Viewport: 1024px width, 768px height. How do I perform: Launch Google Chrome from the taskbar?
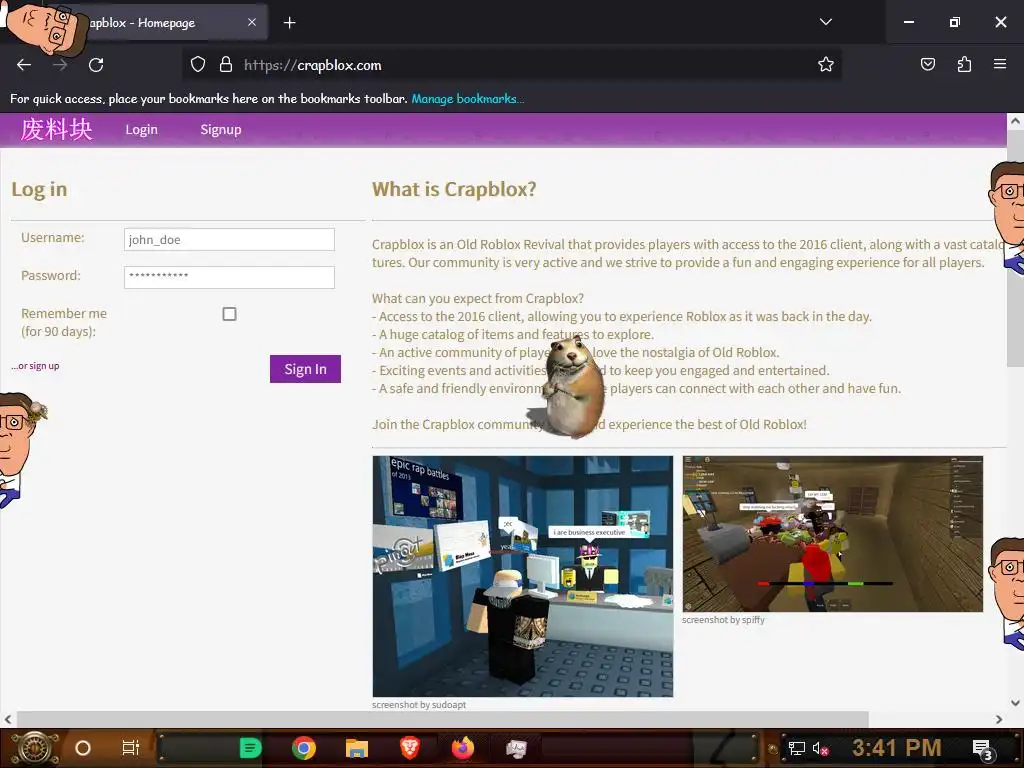(304, 748)
